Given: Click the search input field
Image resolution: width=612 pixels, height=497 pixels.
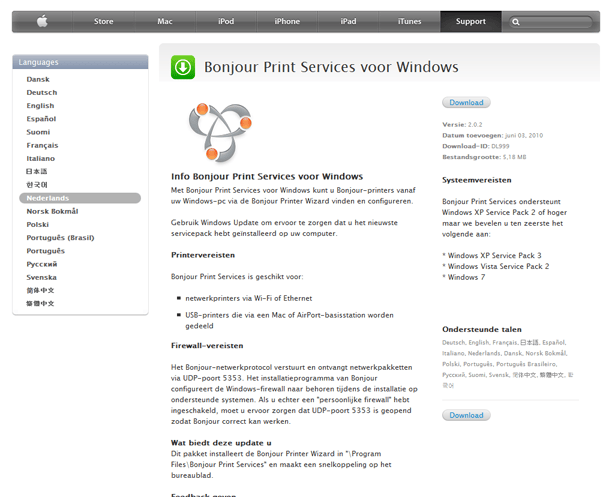Looking at the screenshot, I should (555, 21).
